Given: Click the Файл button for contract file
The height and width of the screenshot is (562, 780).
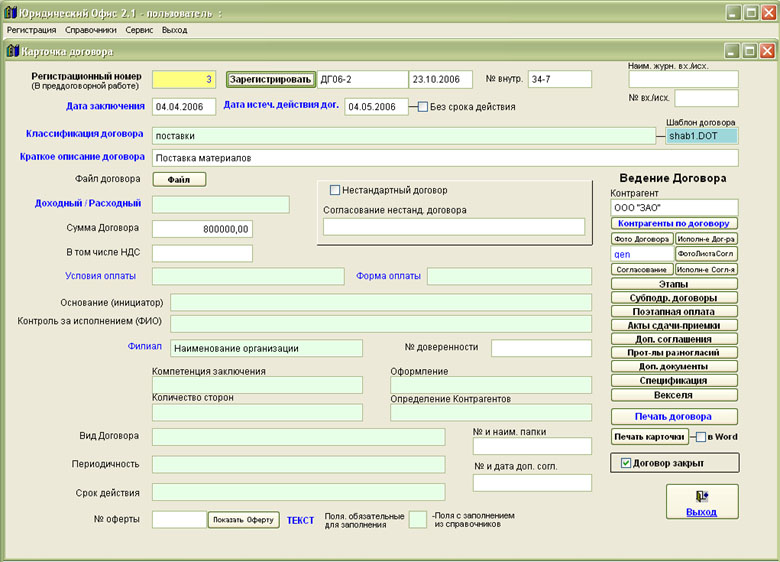Looking at the screenshot, I should 179,180.
